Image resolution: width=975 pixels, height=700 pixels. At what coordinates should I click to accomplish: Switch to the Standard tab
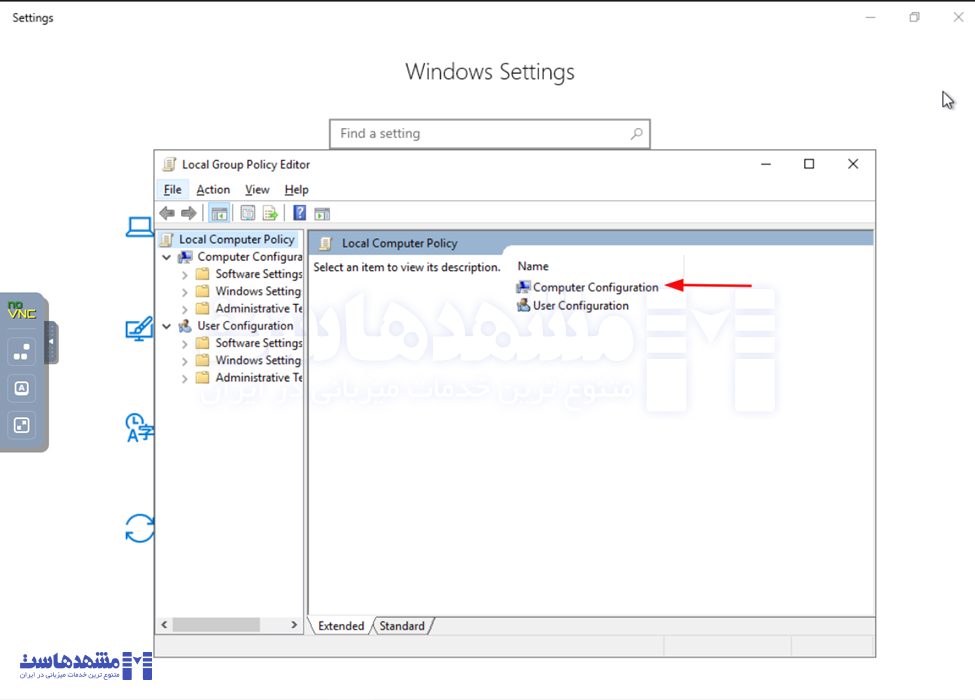tap(402, 626)
